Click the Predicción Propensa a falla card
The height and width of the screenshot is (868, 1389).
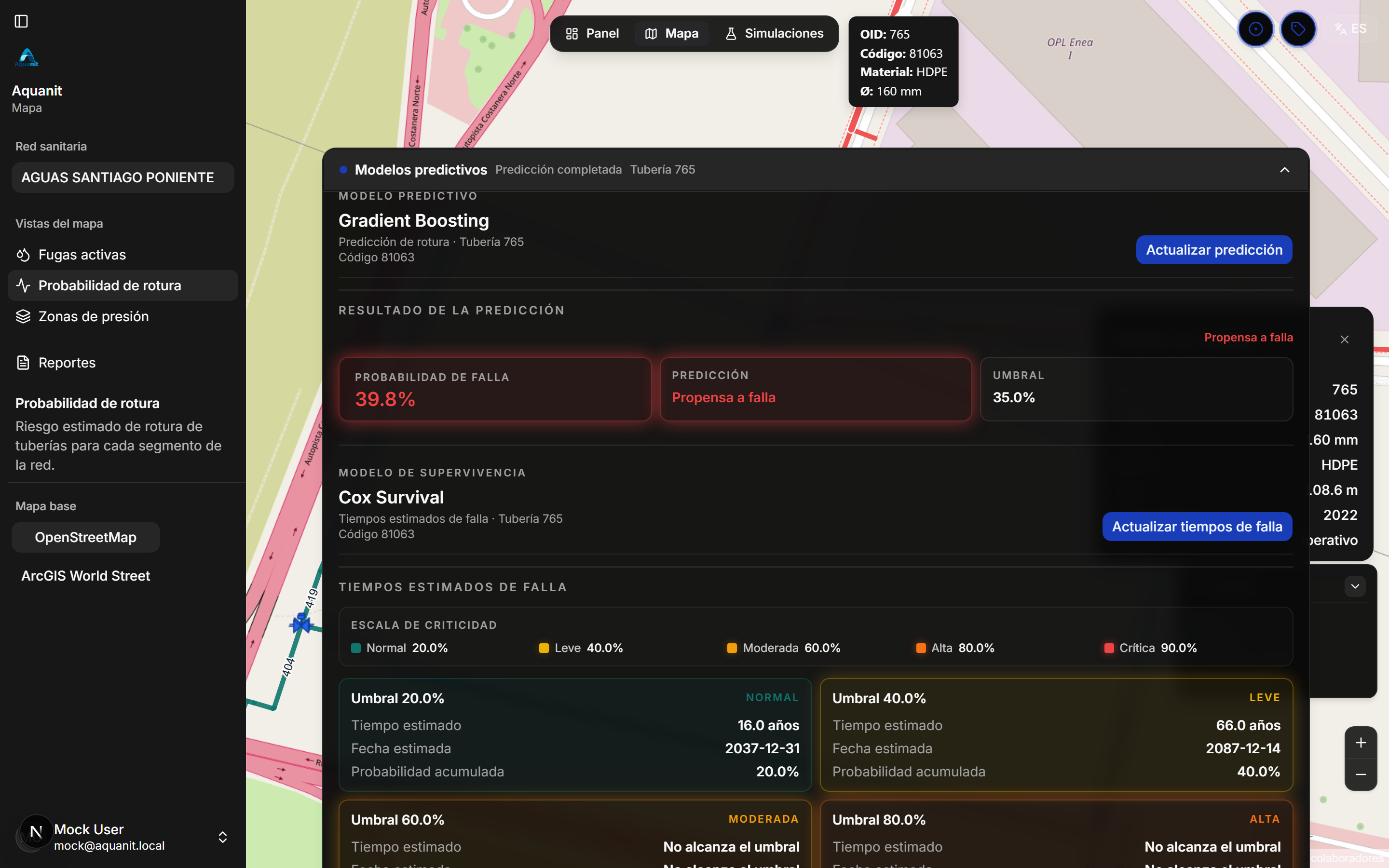(816, 389)
